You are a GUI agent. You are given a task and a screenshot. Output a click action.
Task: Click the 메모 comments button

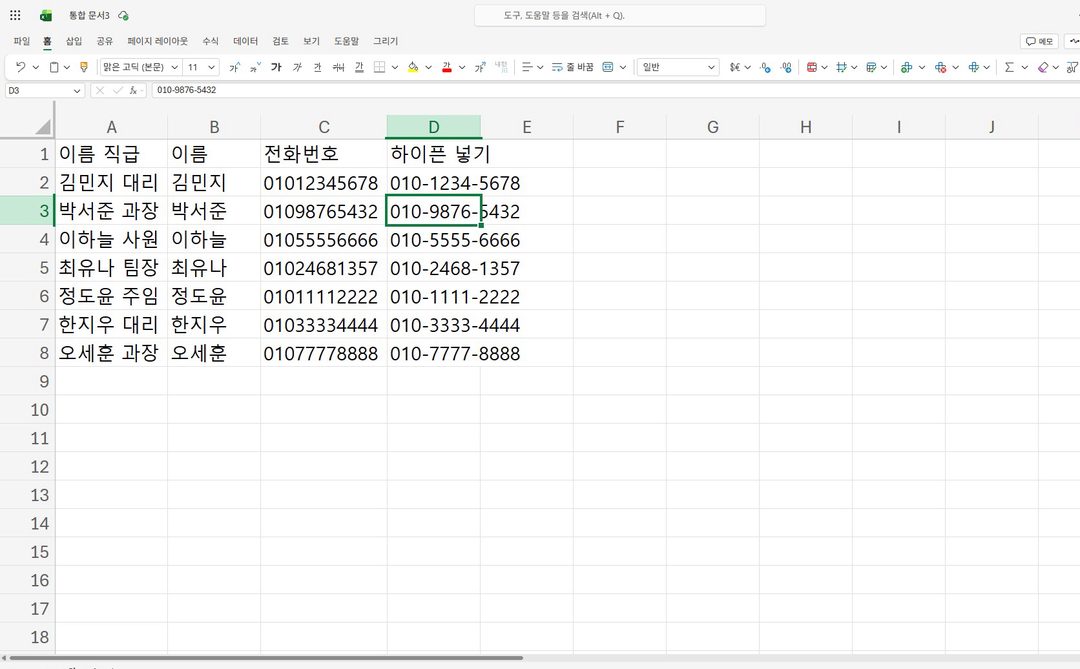(1039, 41)
